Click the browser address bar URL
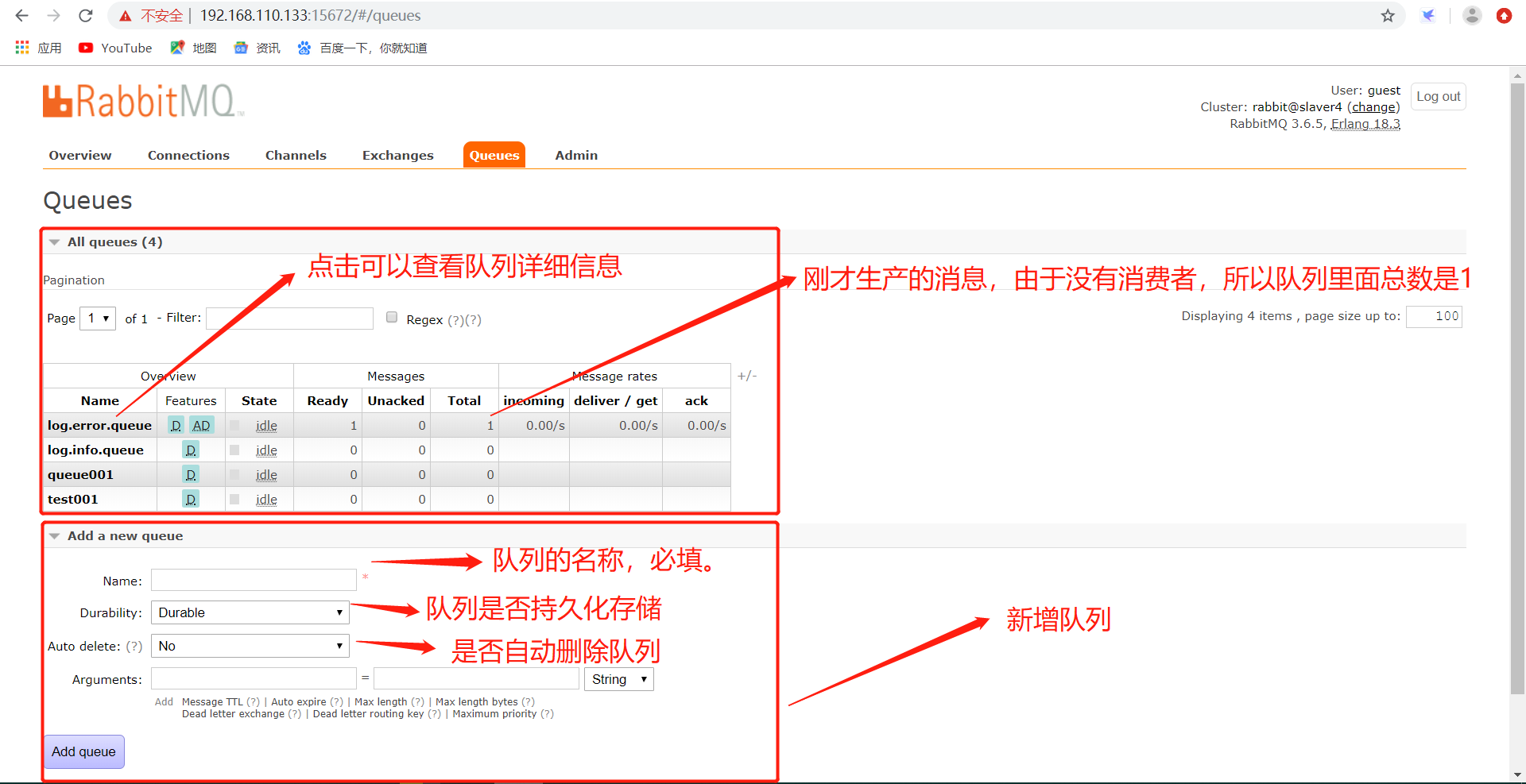Viewport: 1526px width, 784px height. tap(310, 16)
